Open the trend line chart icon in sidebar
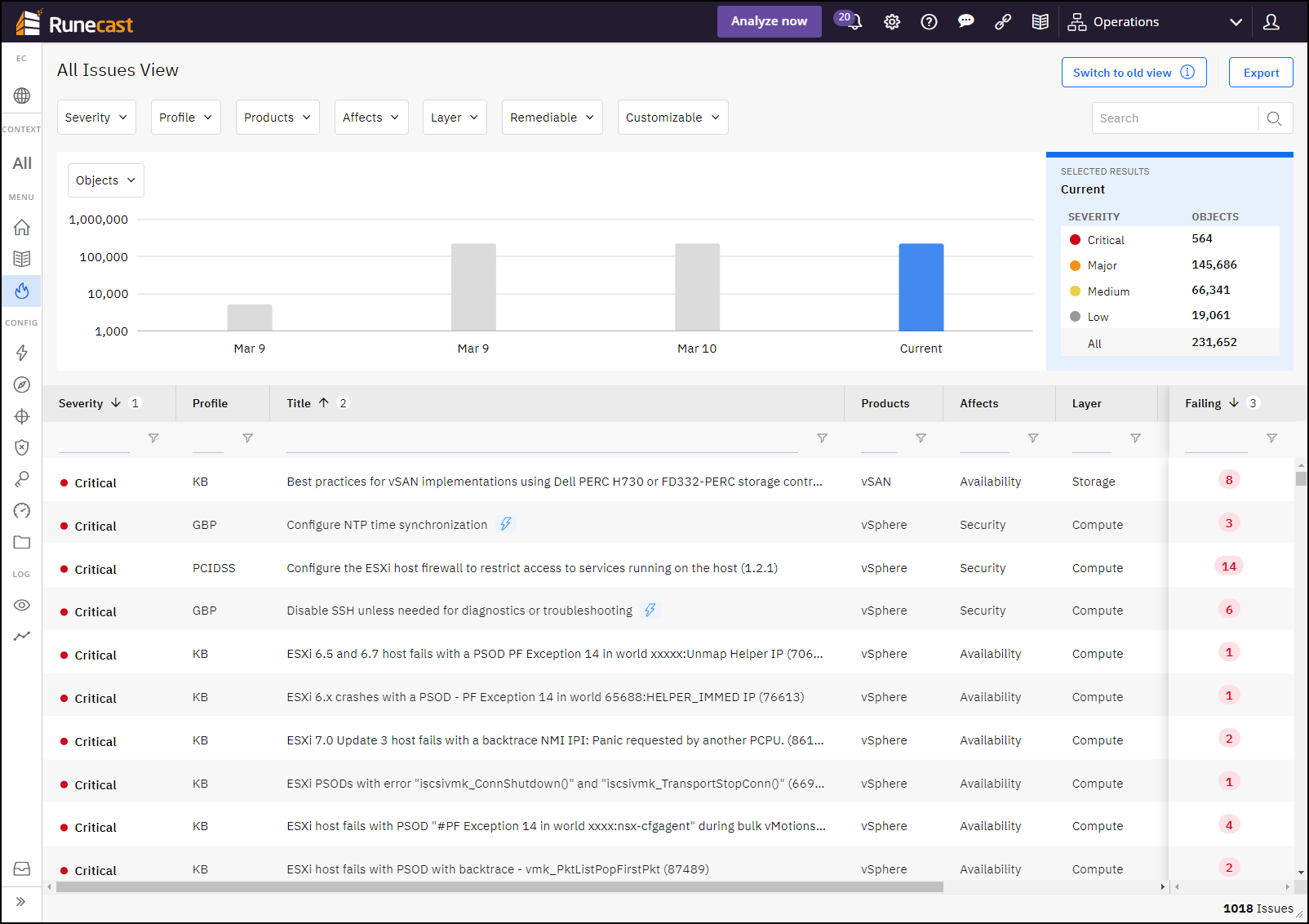Screen dimensions: 1309x924 coord(22,636)
